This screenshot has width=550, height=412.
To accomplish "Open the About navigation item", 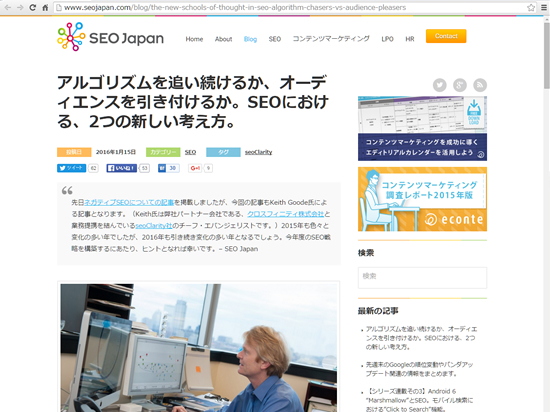I will (x=223, y=39).
